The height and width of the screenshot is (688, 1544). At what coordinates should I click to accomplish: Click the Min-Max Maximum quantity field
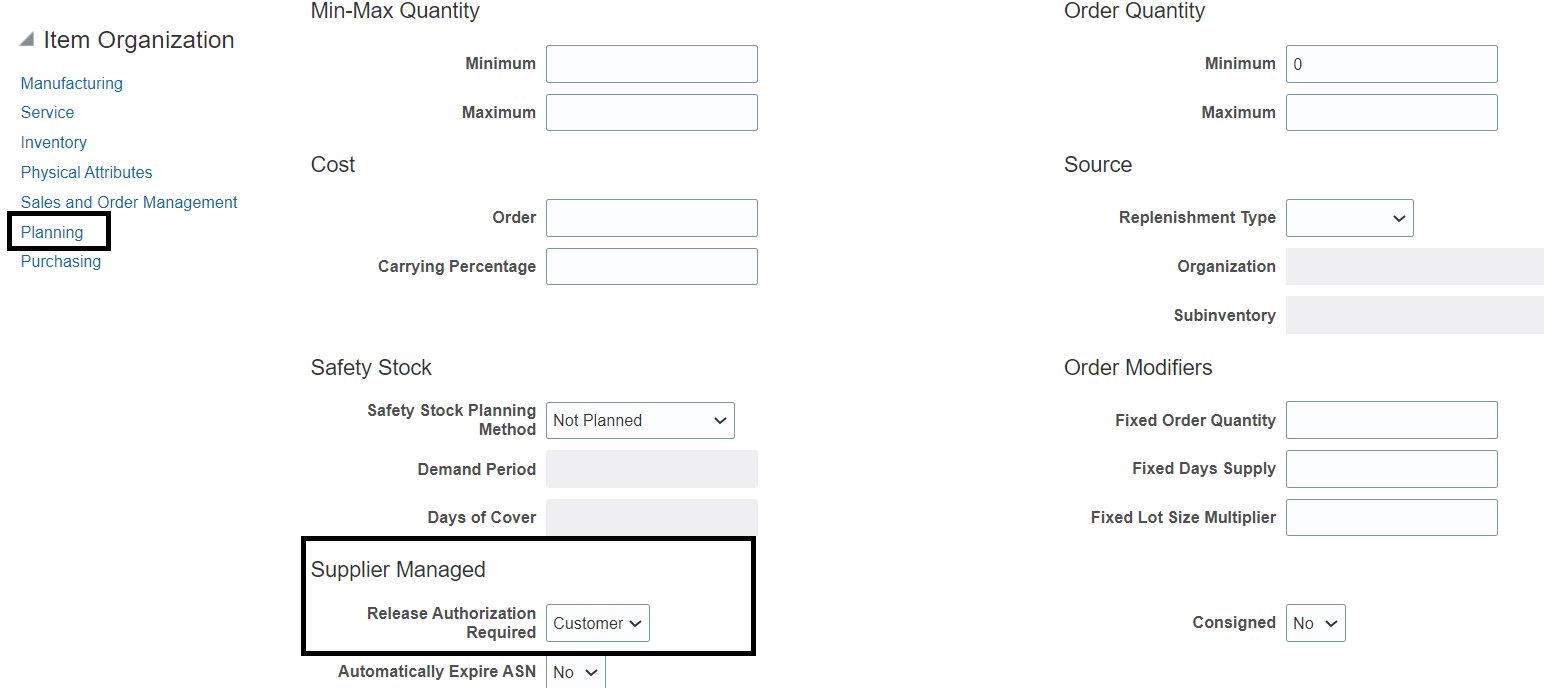pos(651,112)
